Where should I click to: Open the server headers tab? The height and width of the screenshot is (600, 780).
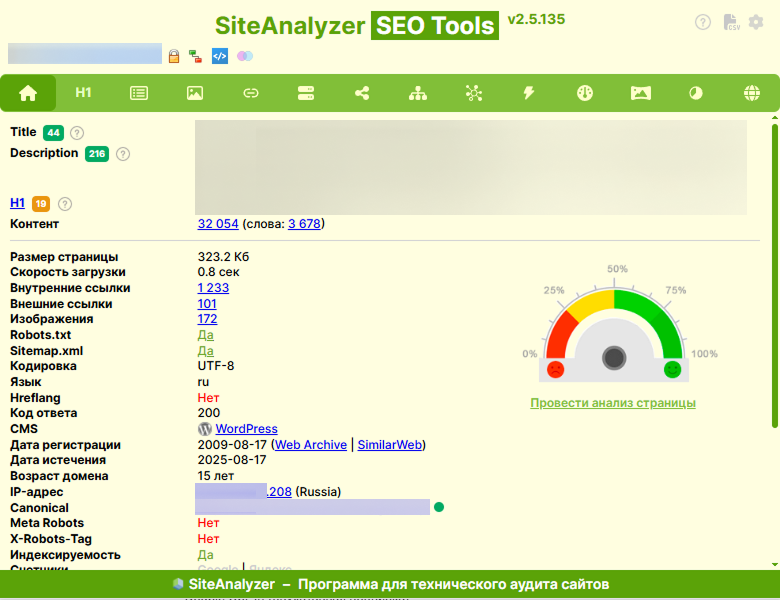(306, 93)
